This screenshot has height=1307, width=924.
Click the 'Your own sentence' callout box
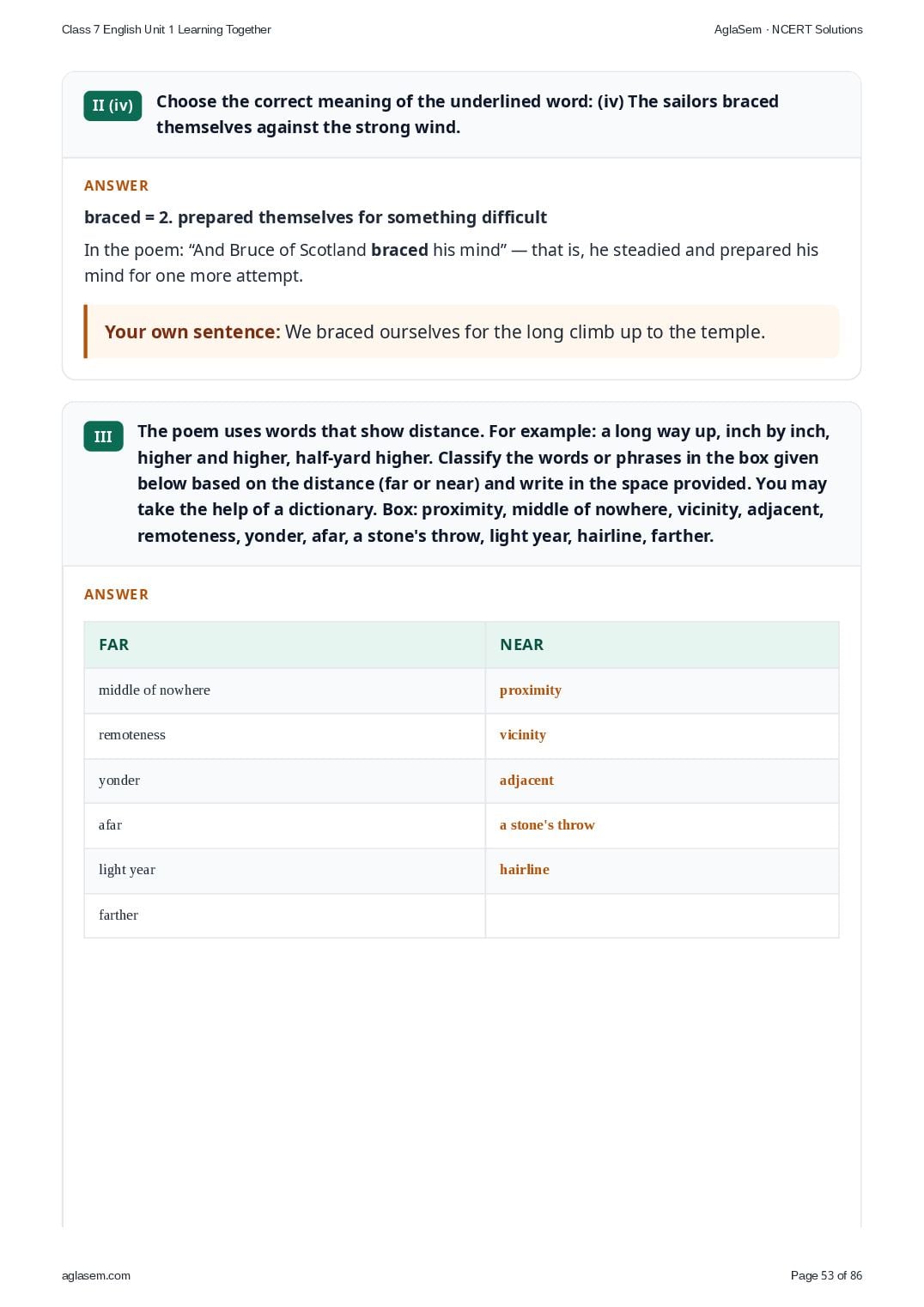pos(462,331)
